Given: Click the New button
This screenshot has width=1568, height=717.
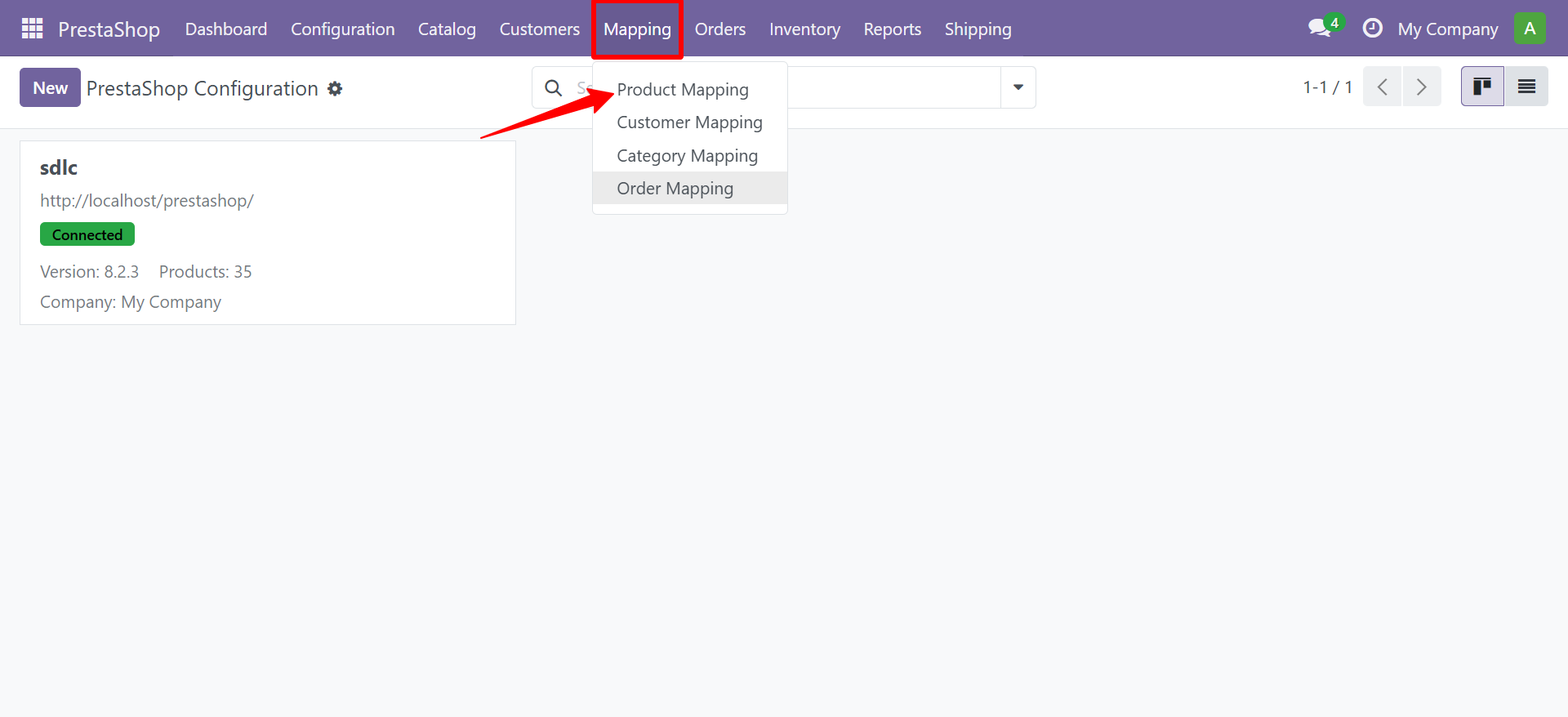Looking at the screenshot, I should pyautogui.click(x=50, y=87).
